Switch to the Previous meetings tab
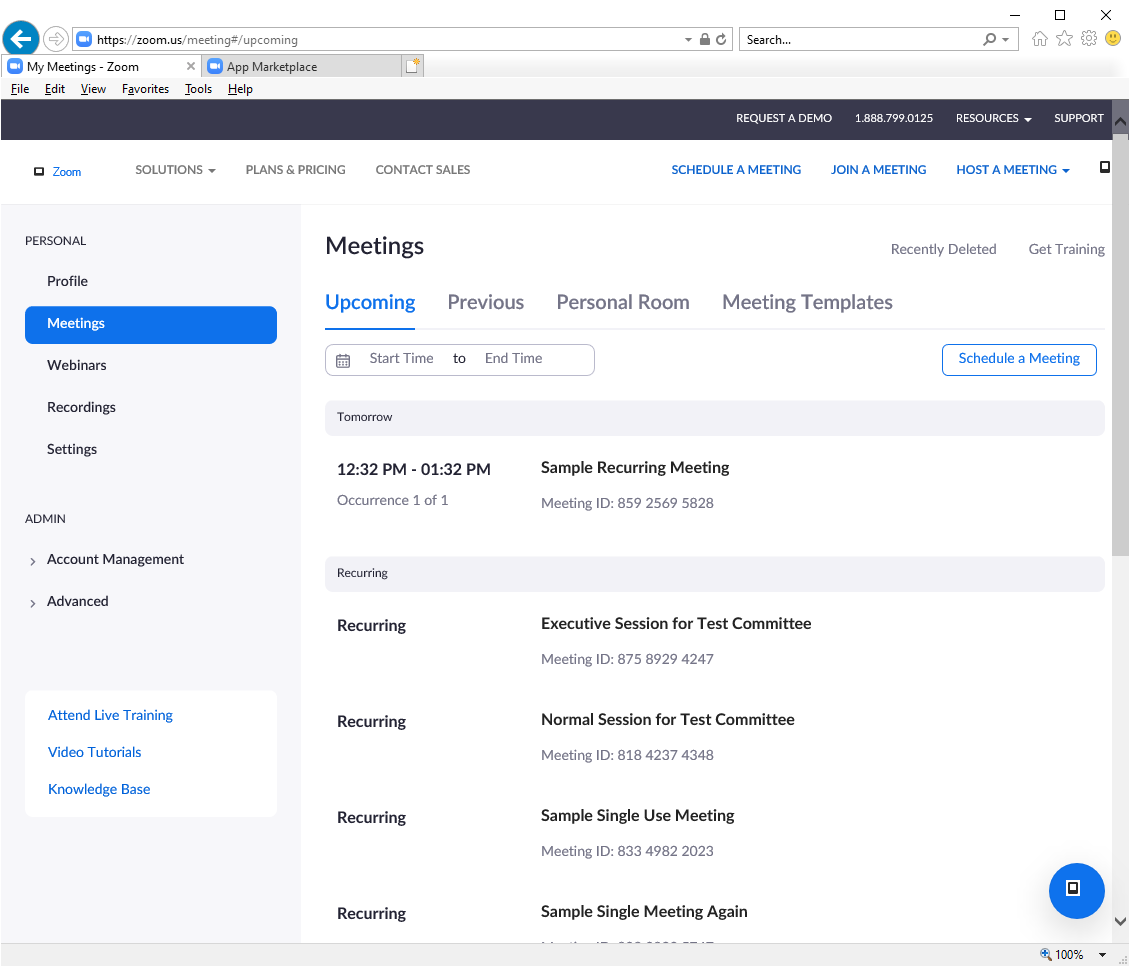 (x=486, y=302)
